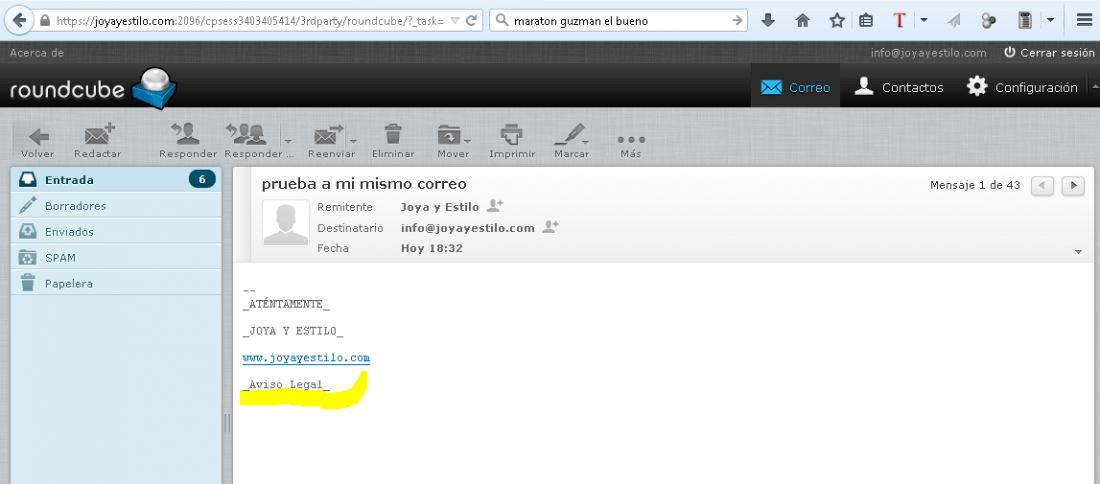Click the browser search box
The width and height of the screenshot is (1100, 484).
(620, 21)
